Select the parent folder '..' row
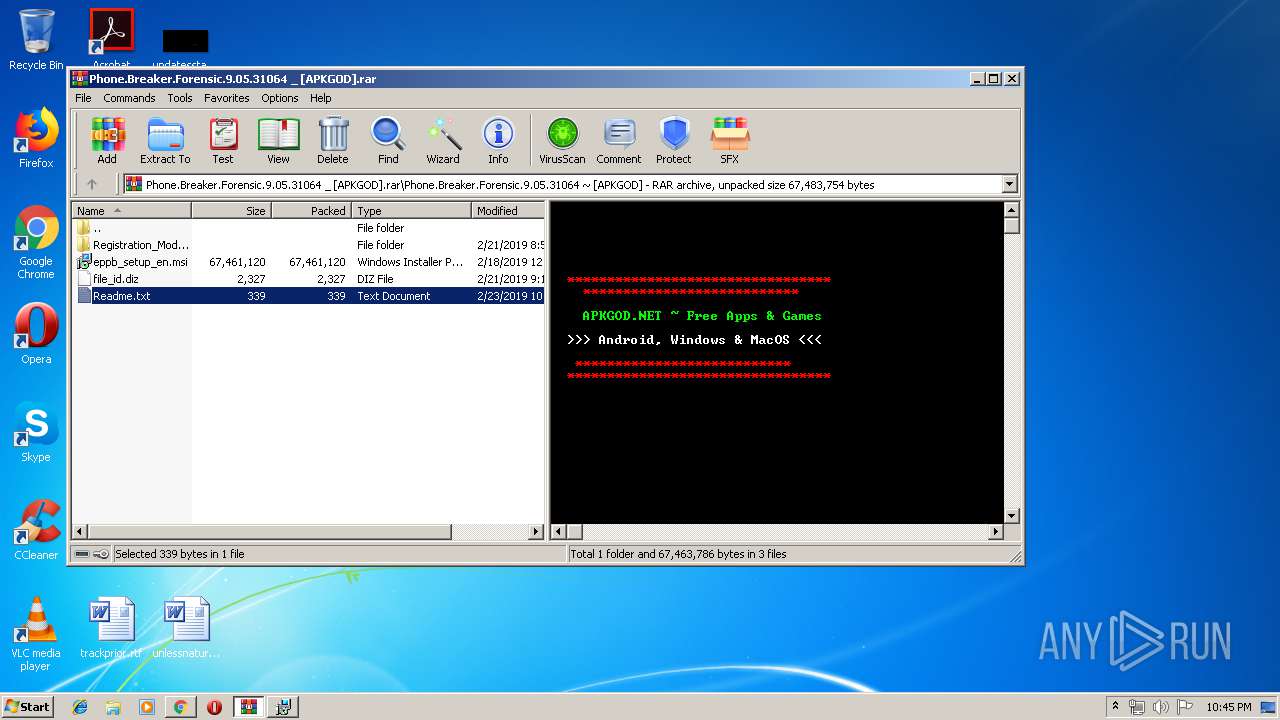This screenshot has height=720, width=1280. [x=309, y=228]
